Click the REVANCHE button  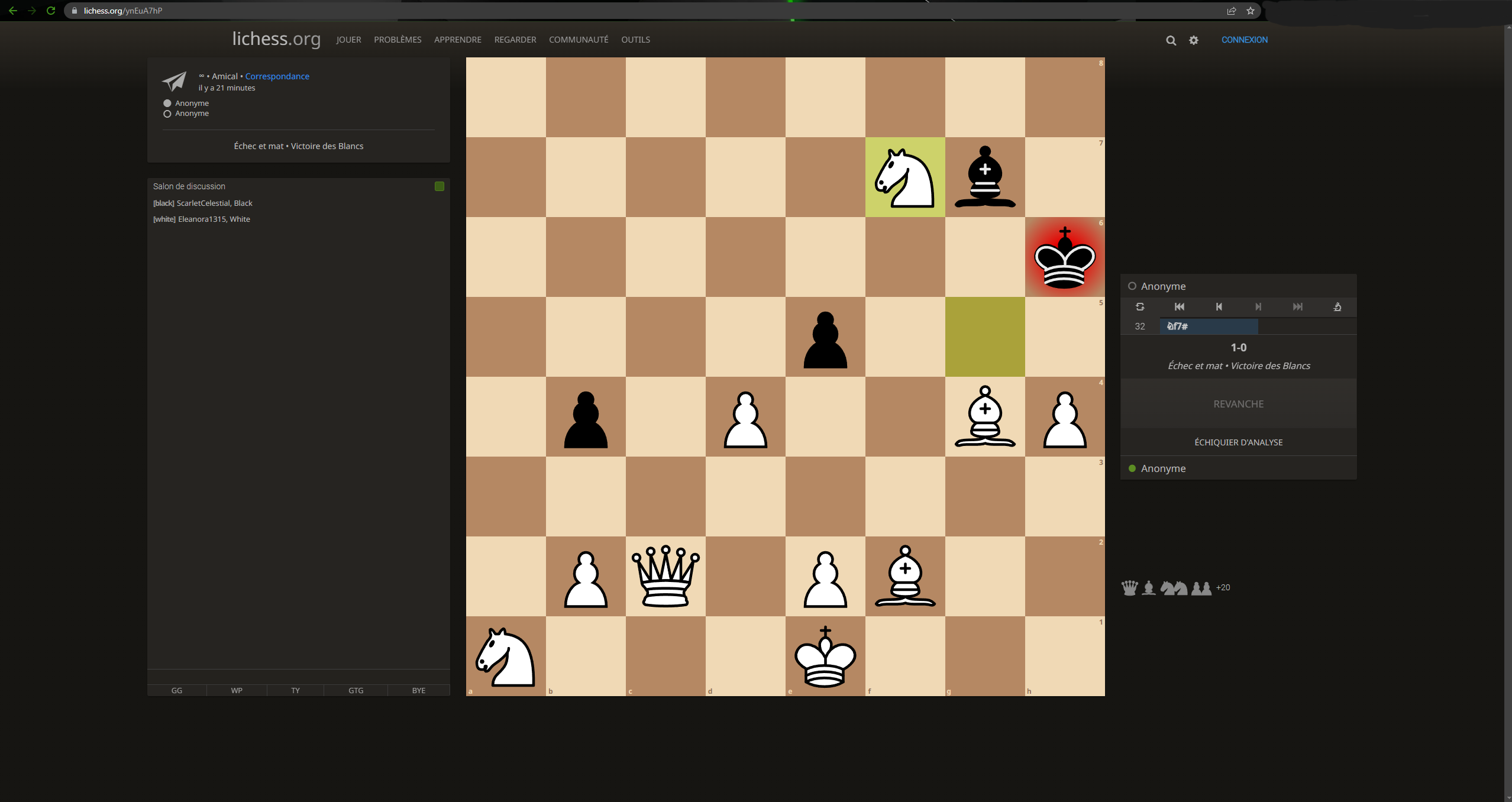tap(1238, 404)
